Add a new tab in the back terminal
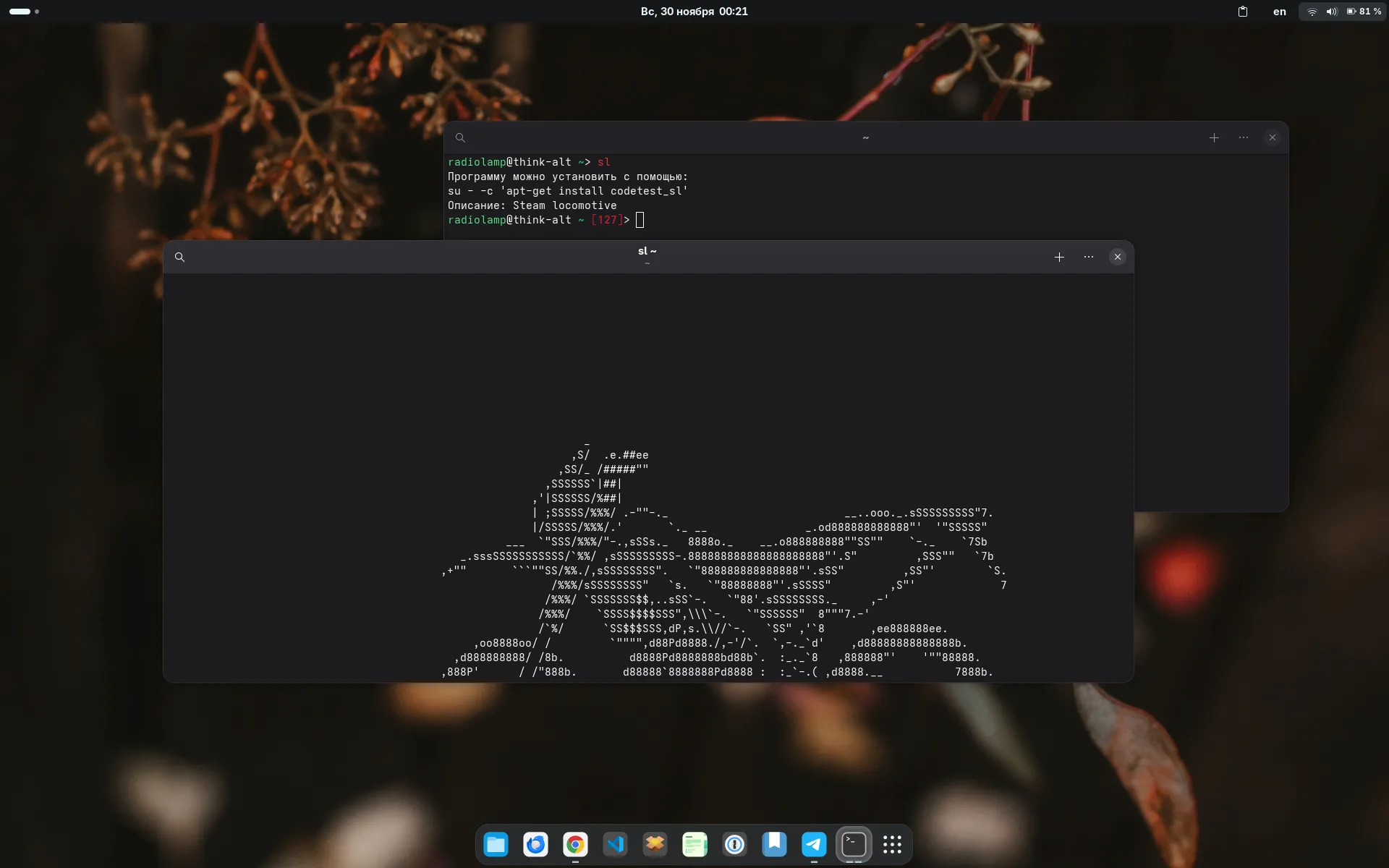 click(x=1214, y=137)
